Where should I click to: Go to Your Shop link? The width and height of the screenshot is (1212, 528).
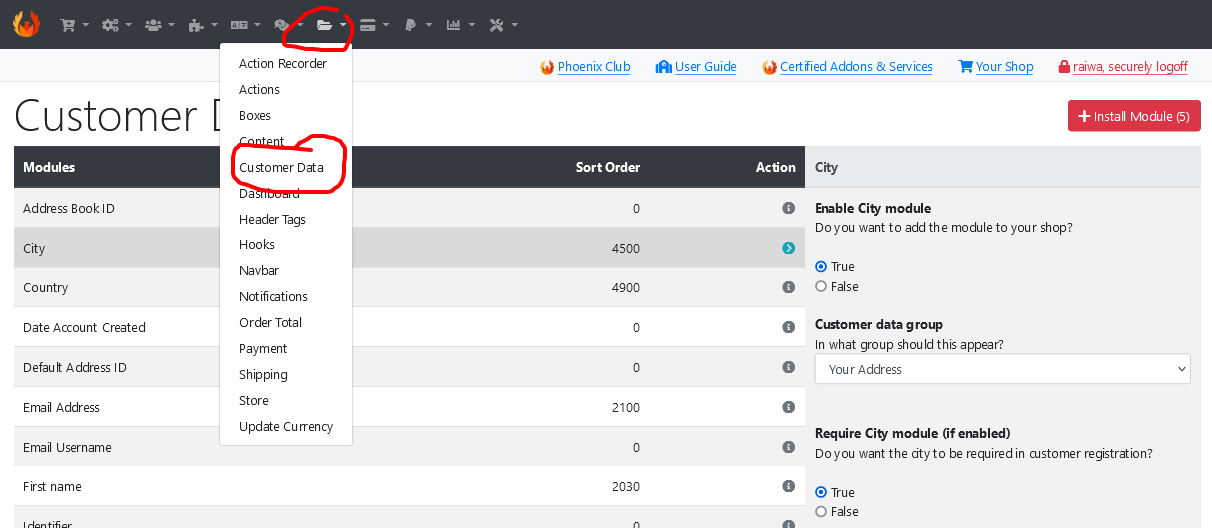pos(996,67)
